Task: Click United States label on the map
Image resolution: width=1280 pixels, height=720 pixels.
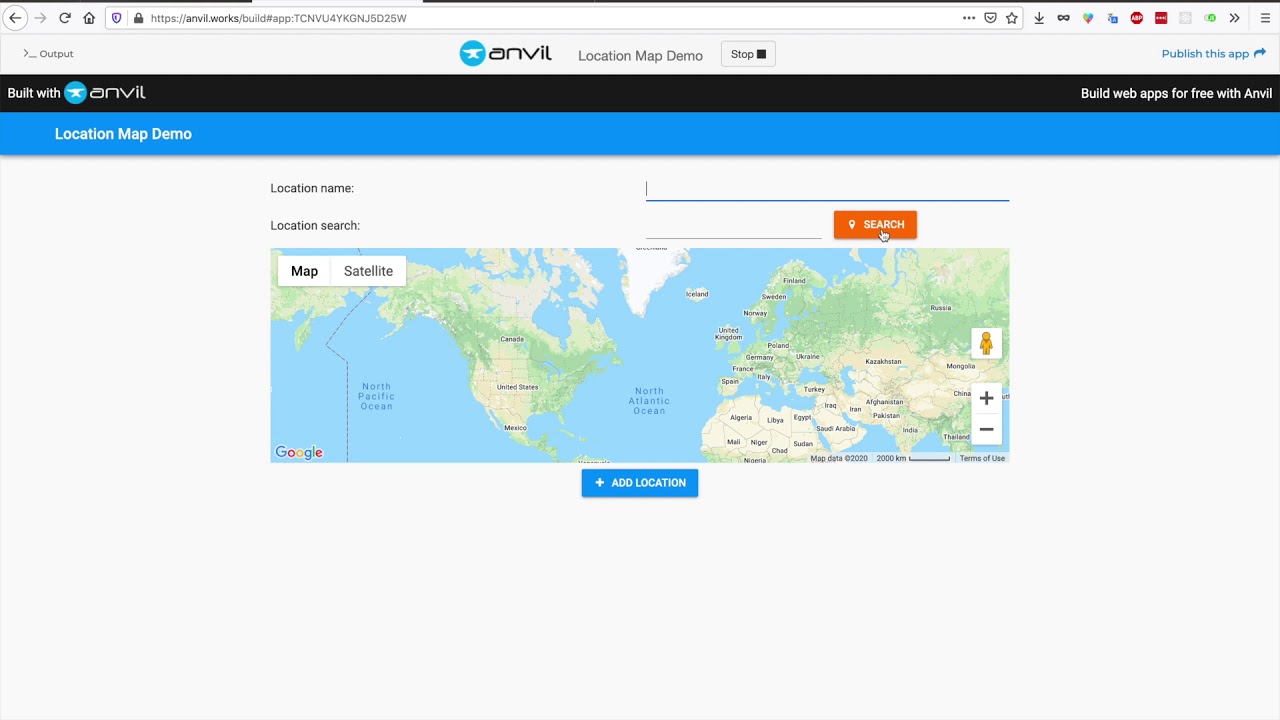Action: [x=517, y=387]
